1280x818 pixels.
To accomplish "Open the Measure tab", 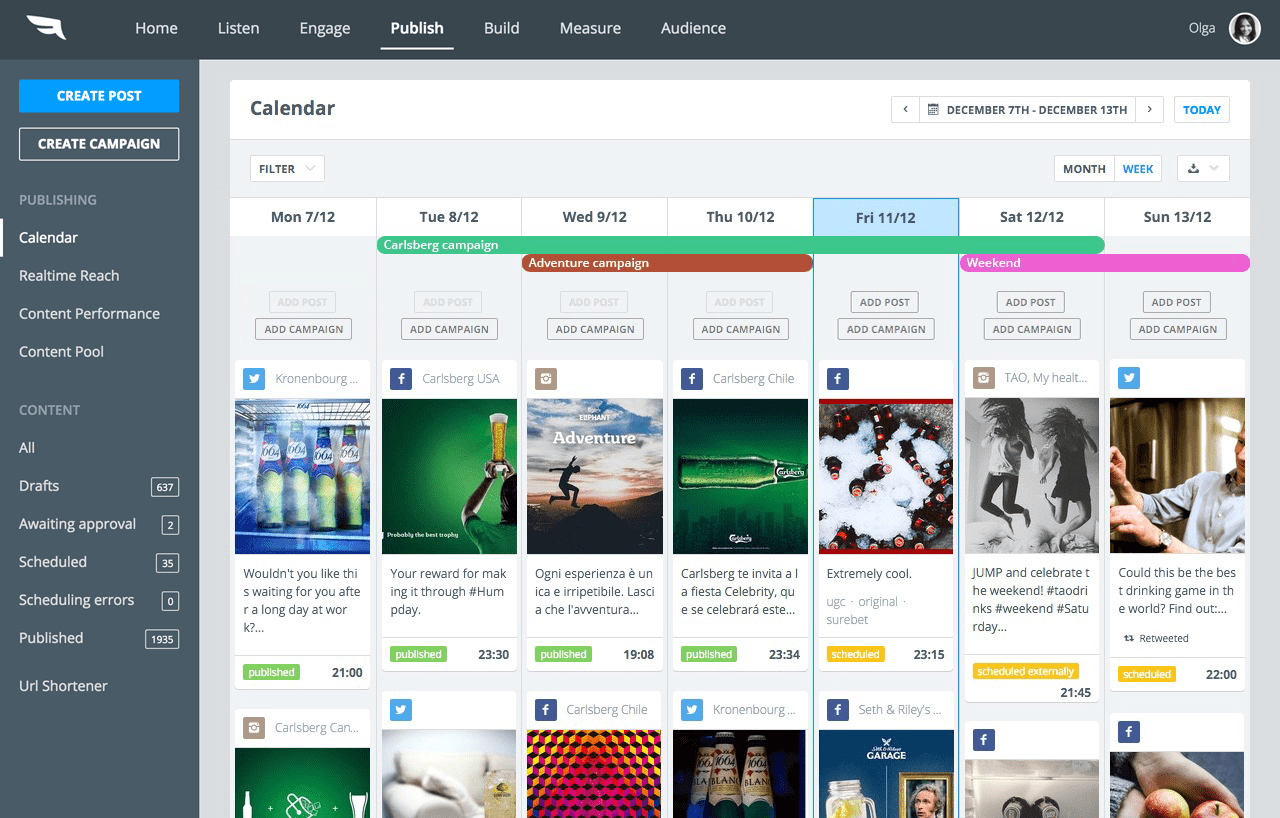I will click(x=590, y=28).
